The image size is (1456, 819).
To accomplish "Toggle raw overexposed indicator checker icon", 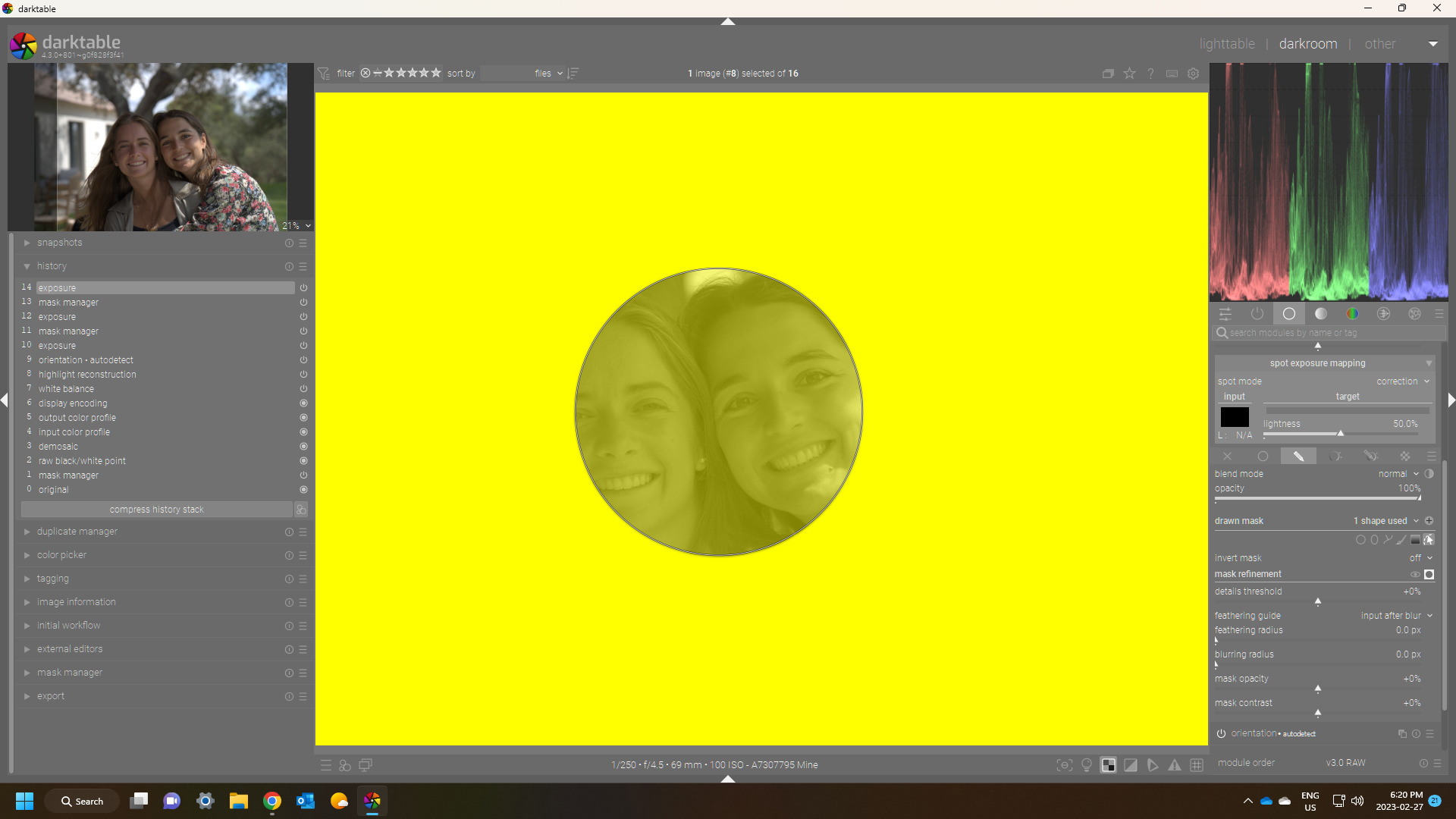I will [1109, 765].
